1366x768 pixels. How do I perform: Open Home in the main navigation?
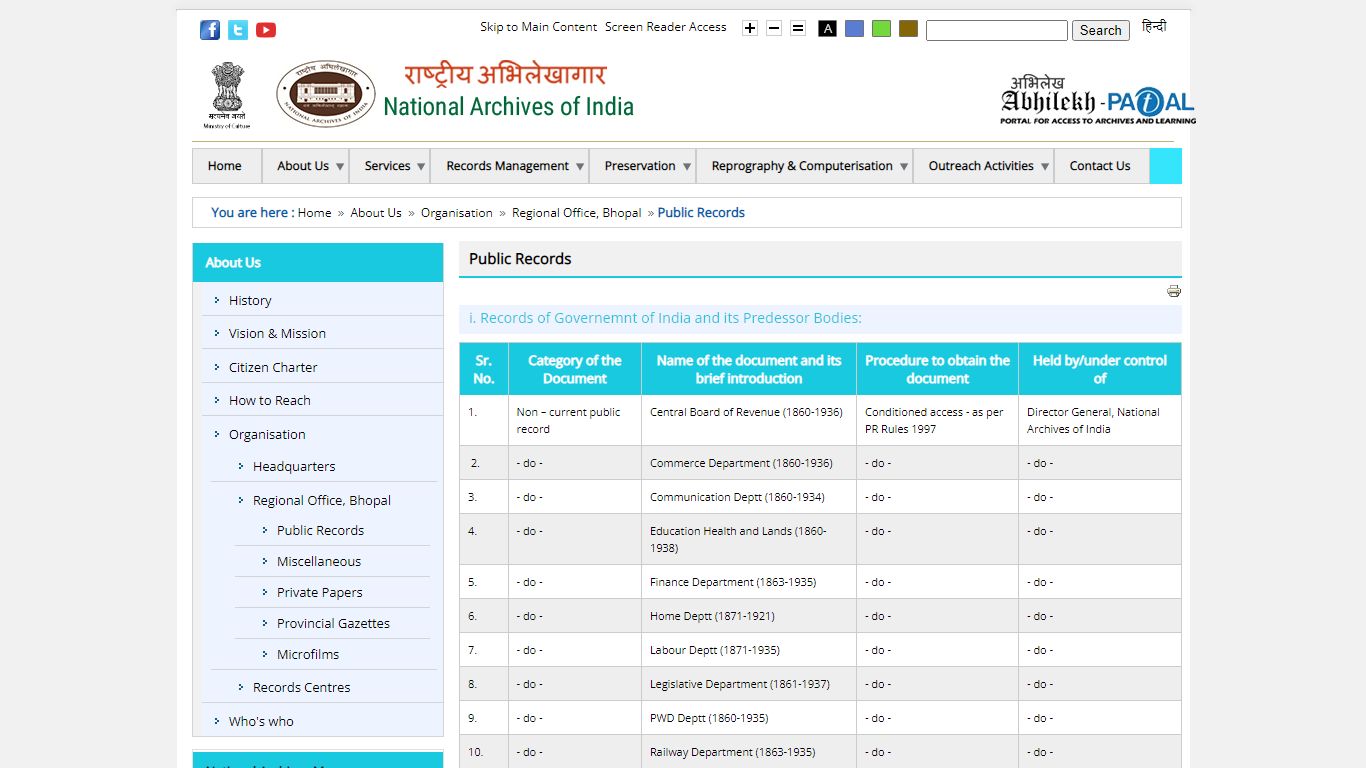point(225,166)
